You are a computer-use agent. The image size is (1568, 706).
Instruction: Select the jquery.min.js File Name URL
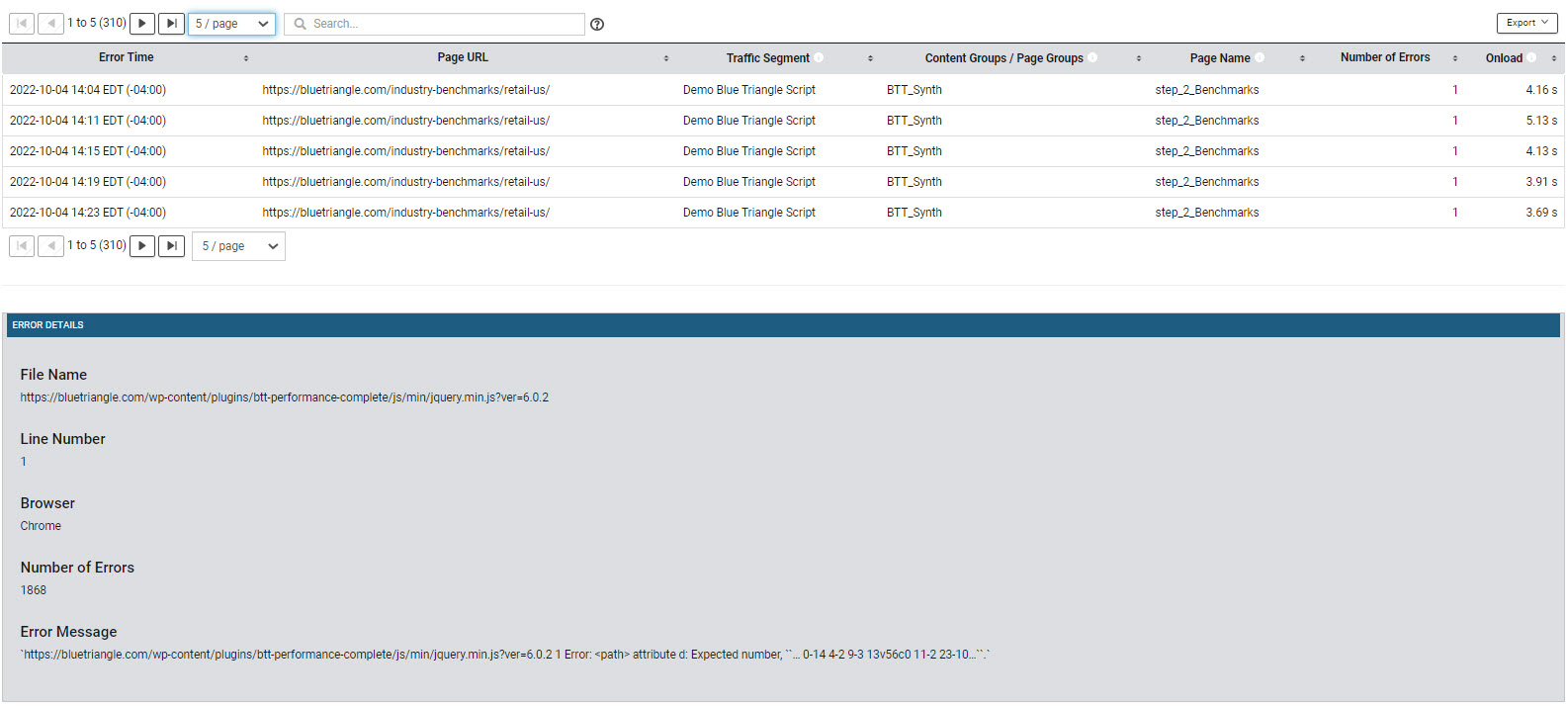[285, 397]
